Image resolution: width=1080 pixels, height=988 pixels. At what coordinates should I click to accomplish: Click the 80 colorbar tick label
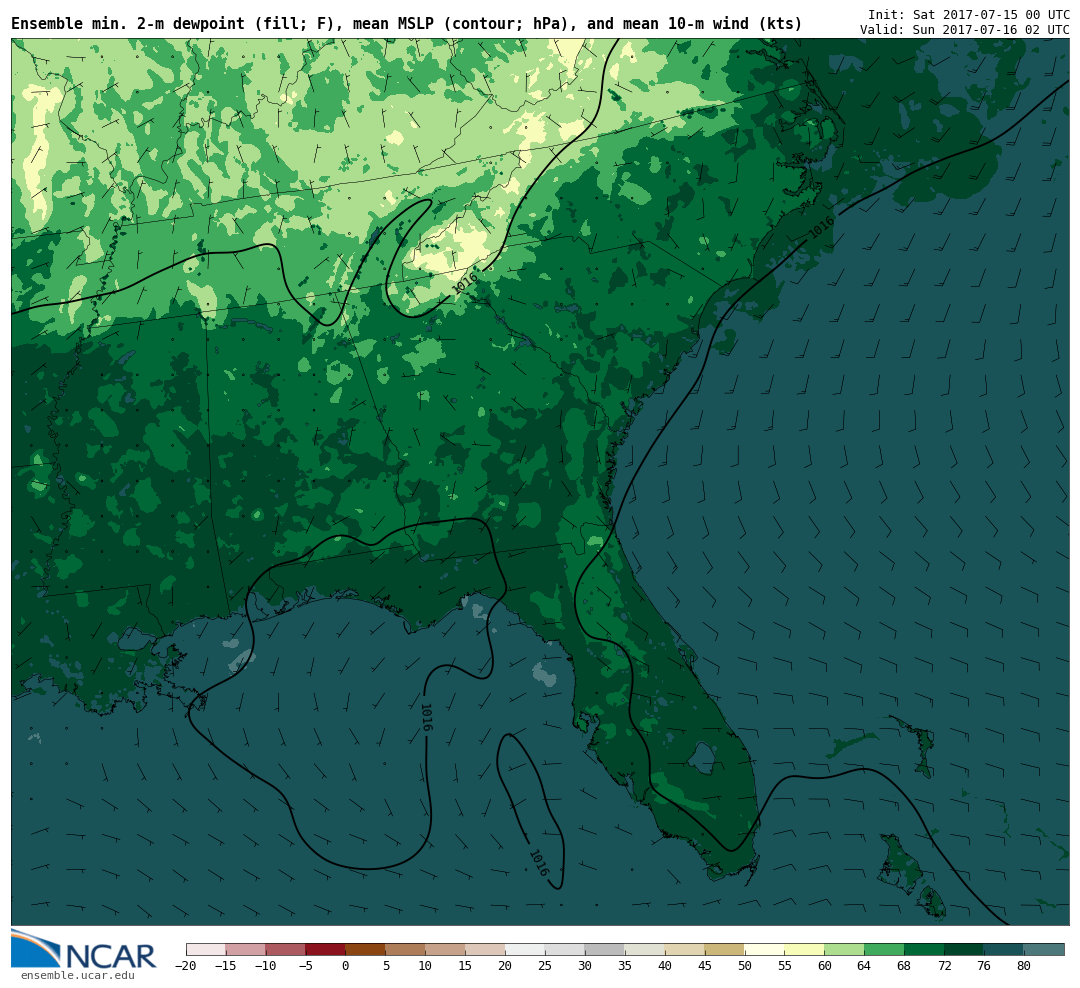click(1025, 966)
